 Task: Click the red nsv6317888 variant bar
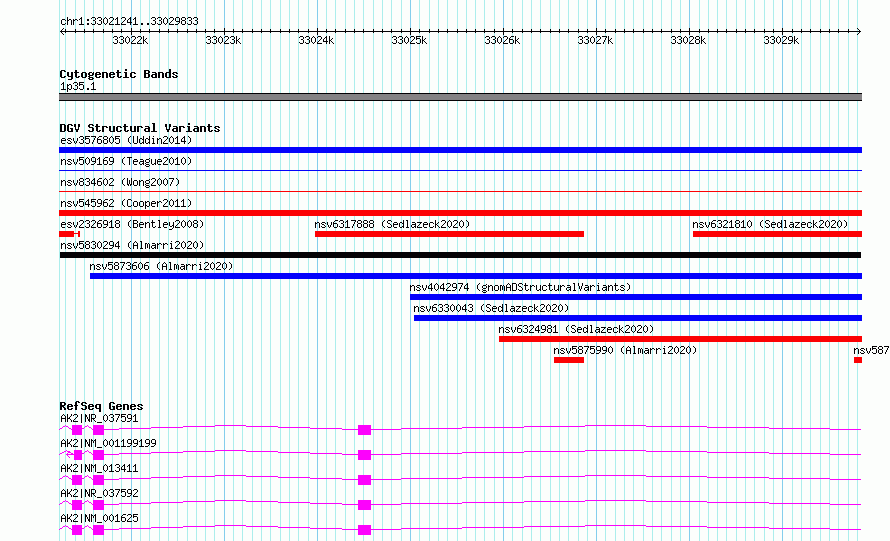tap(450, 234)
